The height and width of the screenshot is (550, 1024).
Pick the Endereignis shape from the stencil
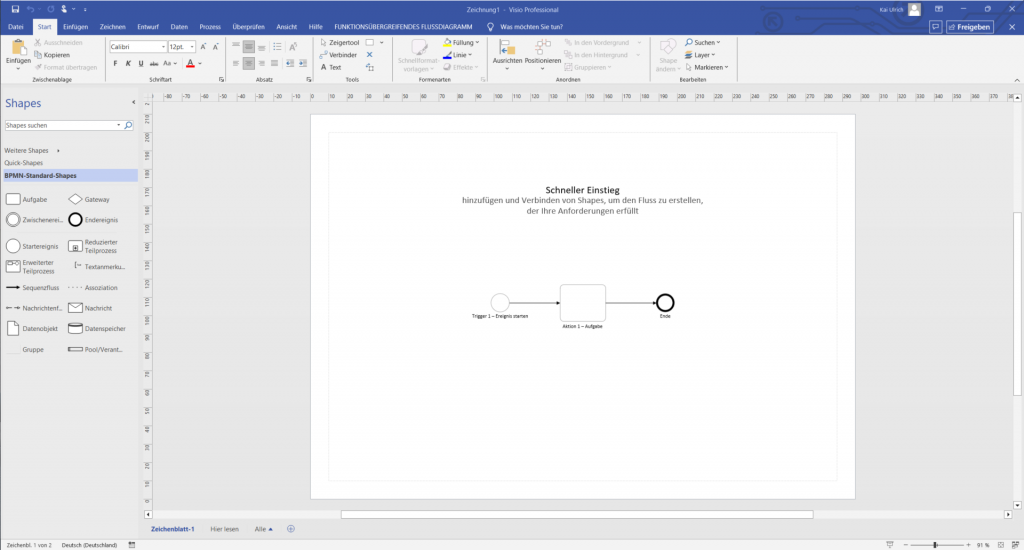[75, 219]
